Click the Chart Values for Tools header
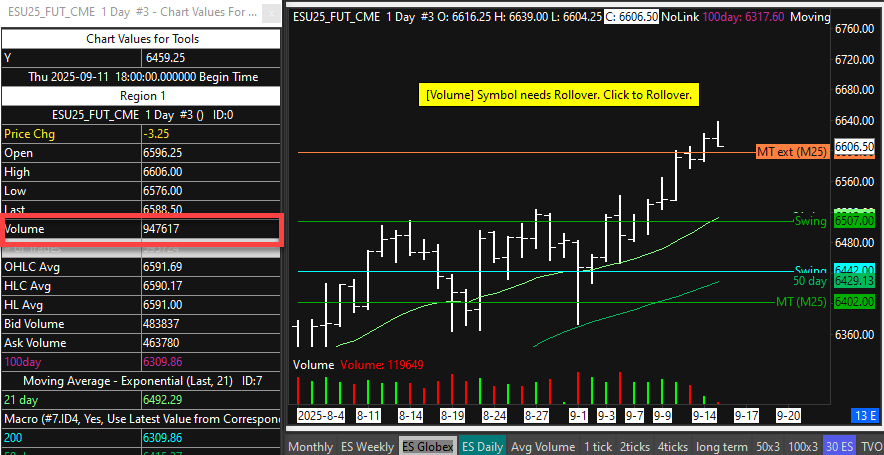 141,39
